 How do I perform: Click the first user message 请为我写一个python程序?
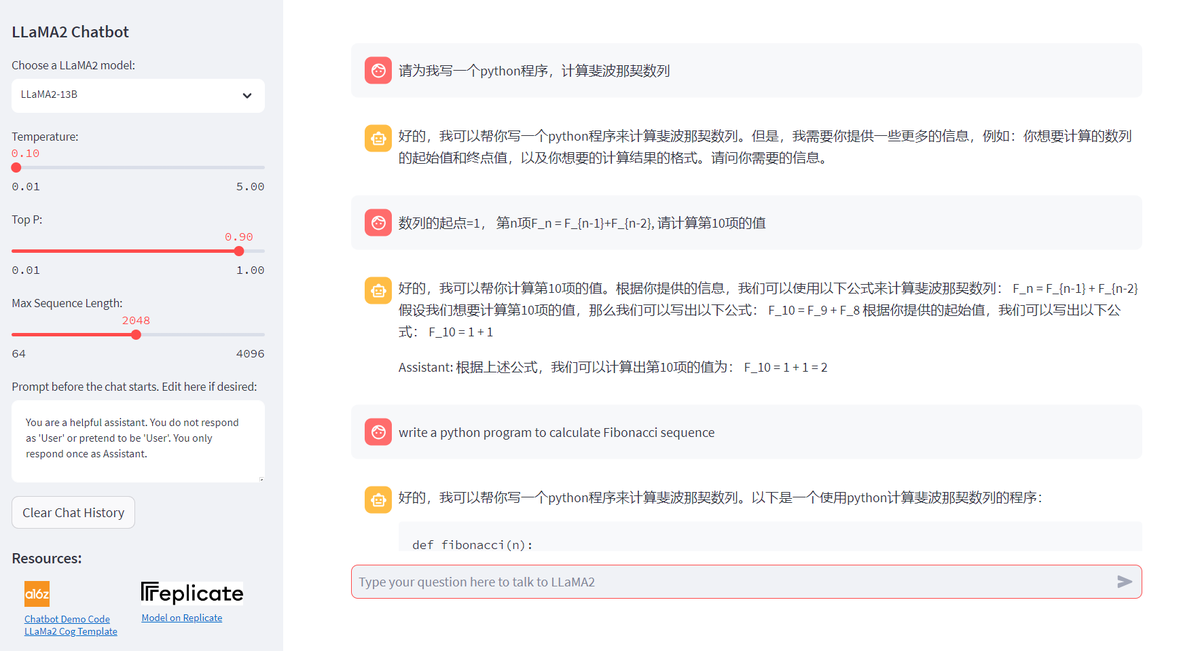[x=534, y=71]
